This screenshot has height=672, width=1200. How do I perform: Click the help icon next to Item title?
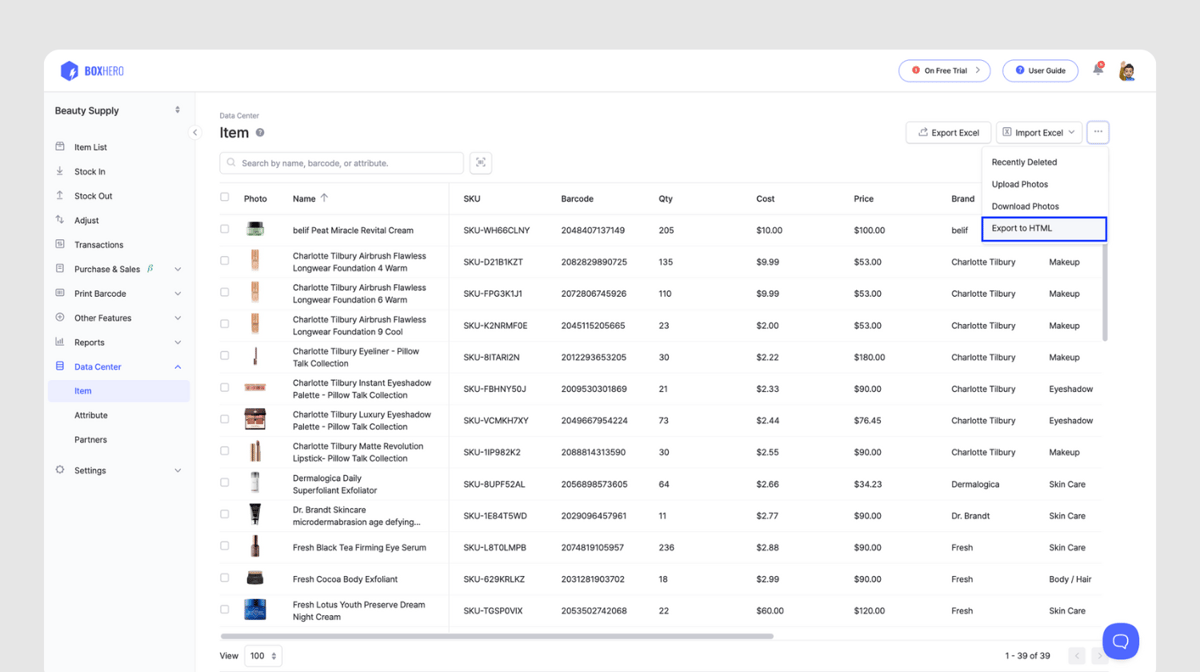260,133
